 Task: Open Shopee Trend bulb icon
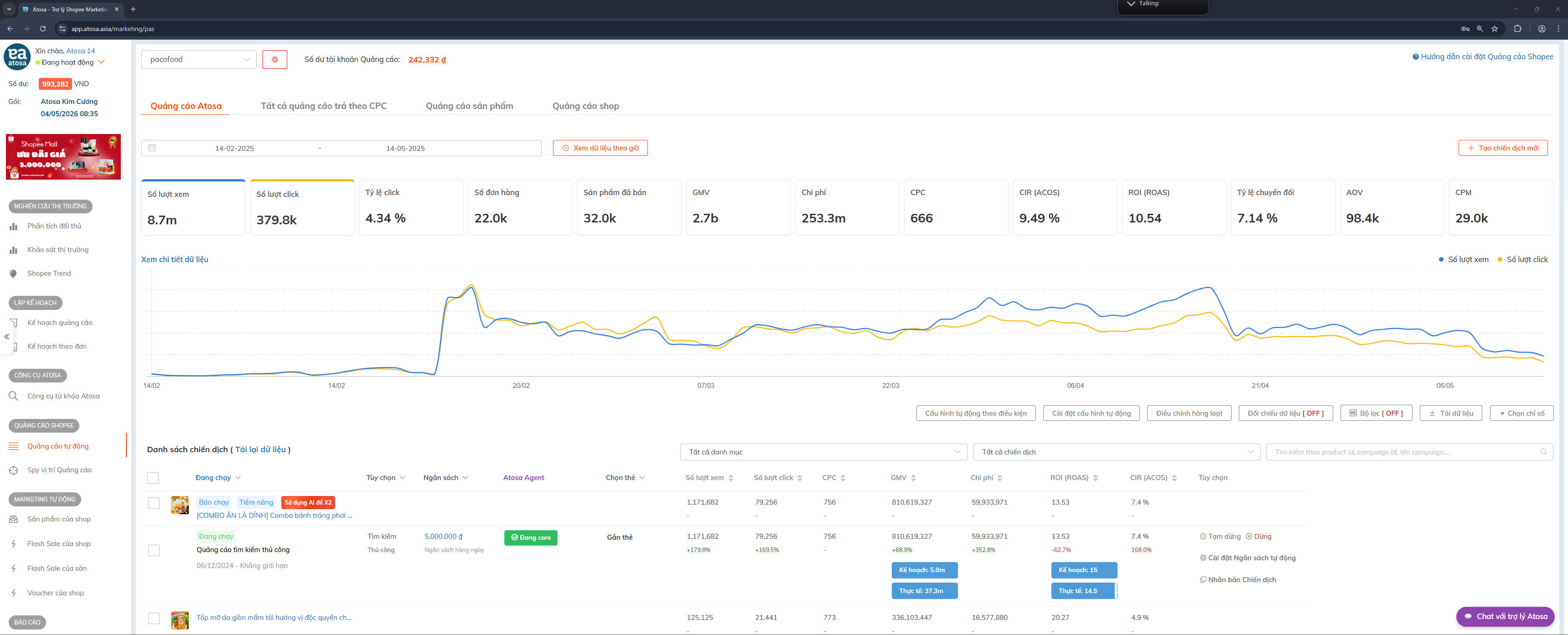tap(13, 274)
